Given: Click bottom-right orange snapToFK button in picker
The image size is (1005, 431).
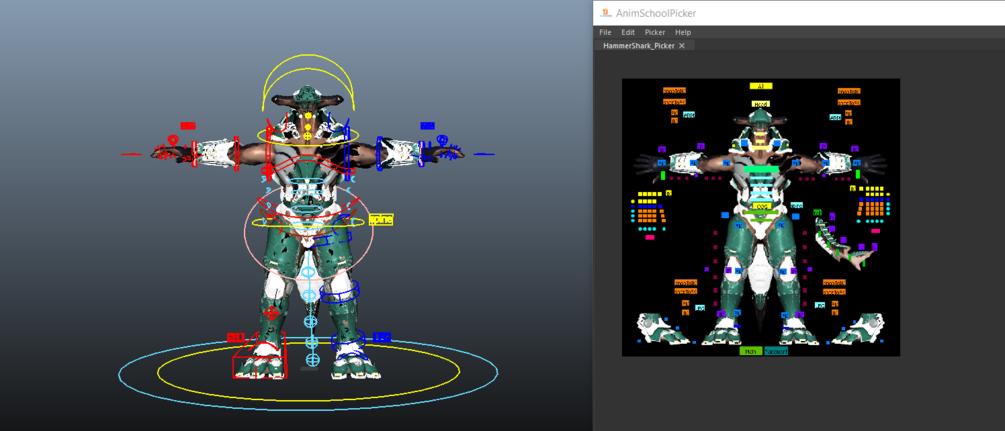Looking at the screenshot, I should 835,292.
